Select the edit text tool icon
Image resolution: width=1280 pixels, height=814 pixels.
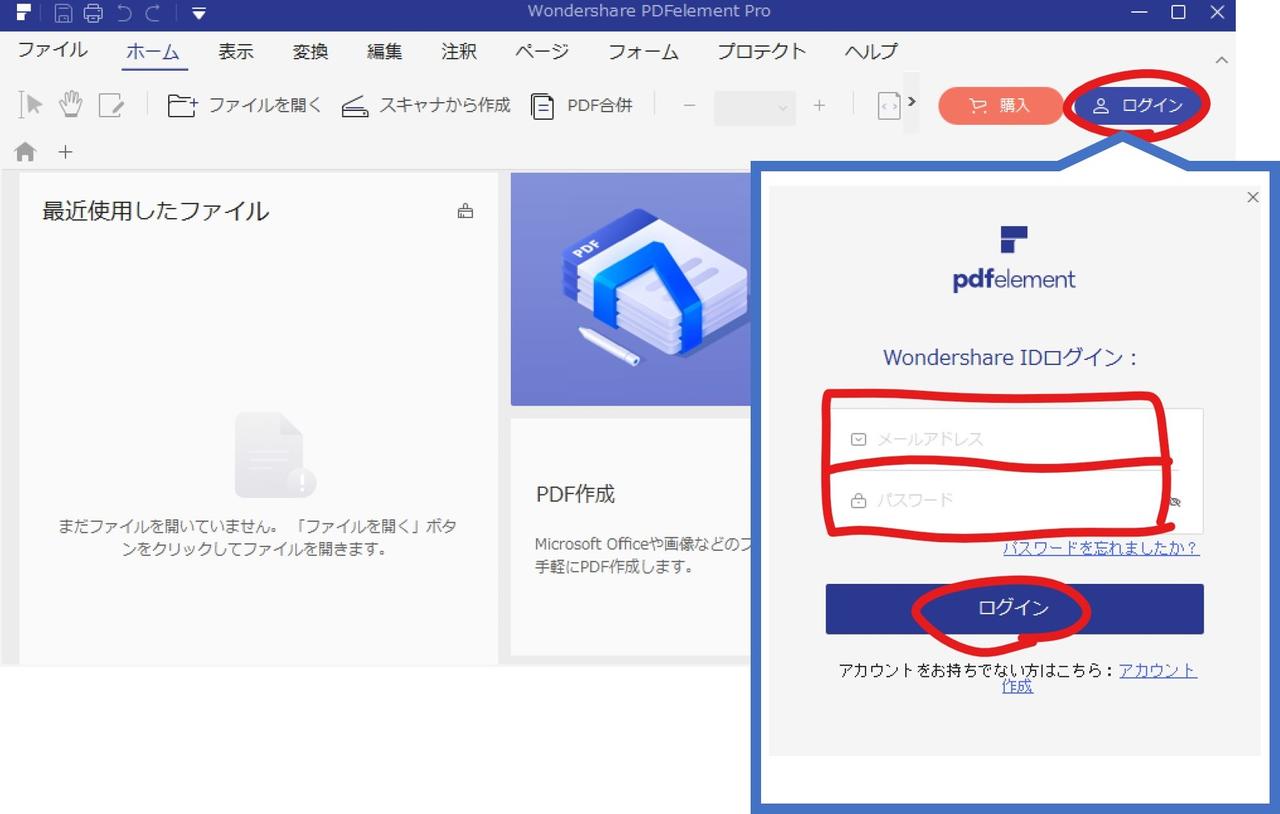coord(110,105)
